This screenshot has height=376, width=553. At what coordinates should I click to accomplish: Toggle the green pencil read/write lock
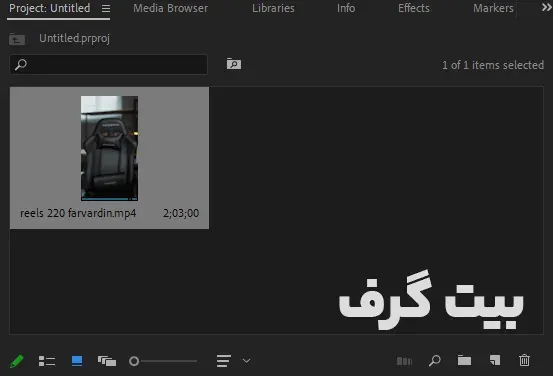tap(17, 361)
